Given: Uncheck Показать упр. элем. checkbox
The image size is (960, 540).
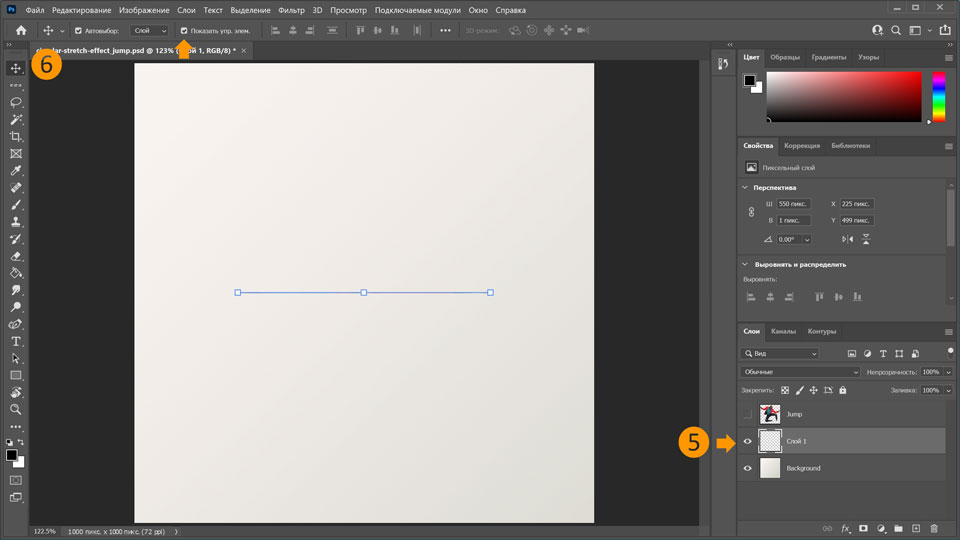Looking at the screenshot, I should click(184, 31).
